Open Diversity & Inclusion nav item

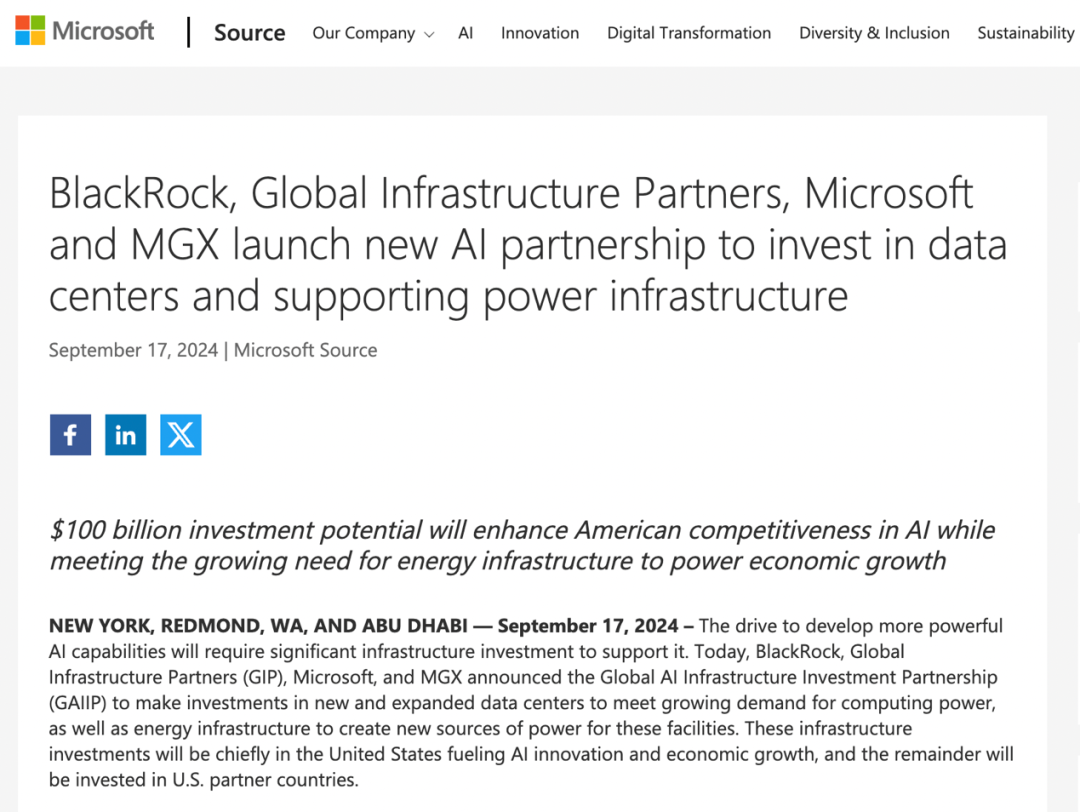click(874, 33)
